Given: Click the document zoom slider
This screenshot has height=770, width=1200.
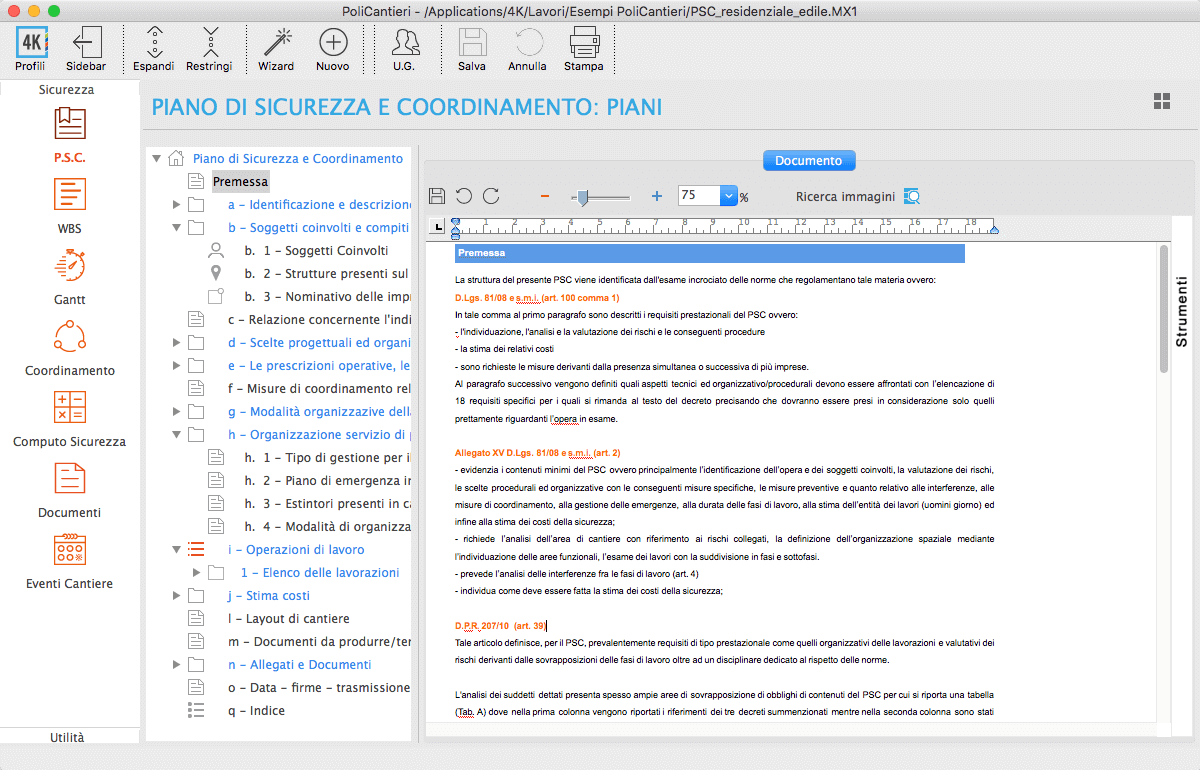Looking at the screenshot, I should pyautogui.click(x=600, y=197).
